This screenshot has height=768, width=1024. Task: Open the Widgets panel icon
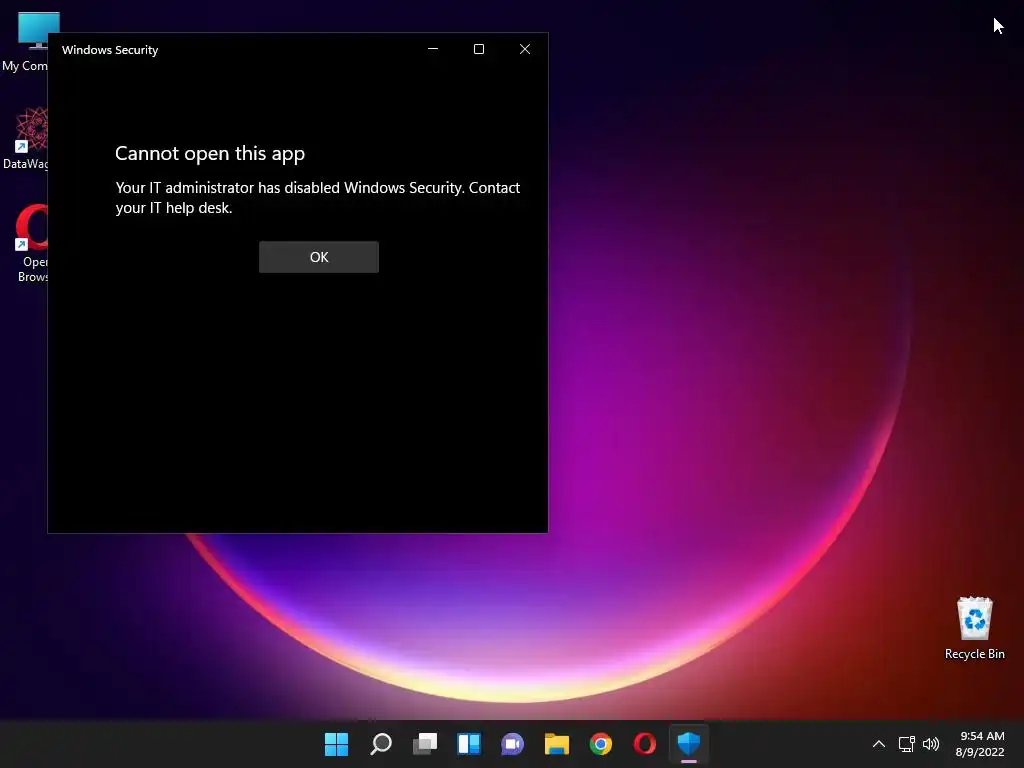point(469,744)
